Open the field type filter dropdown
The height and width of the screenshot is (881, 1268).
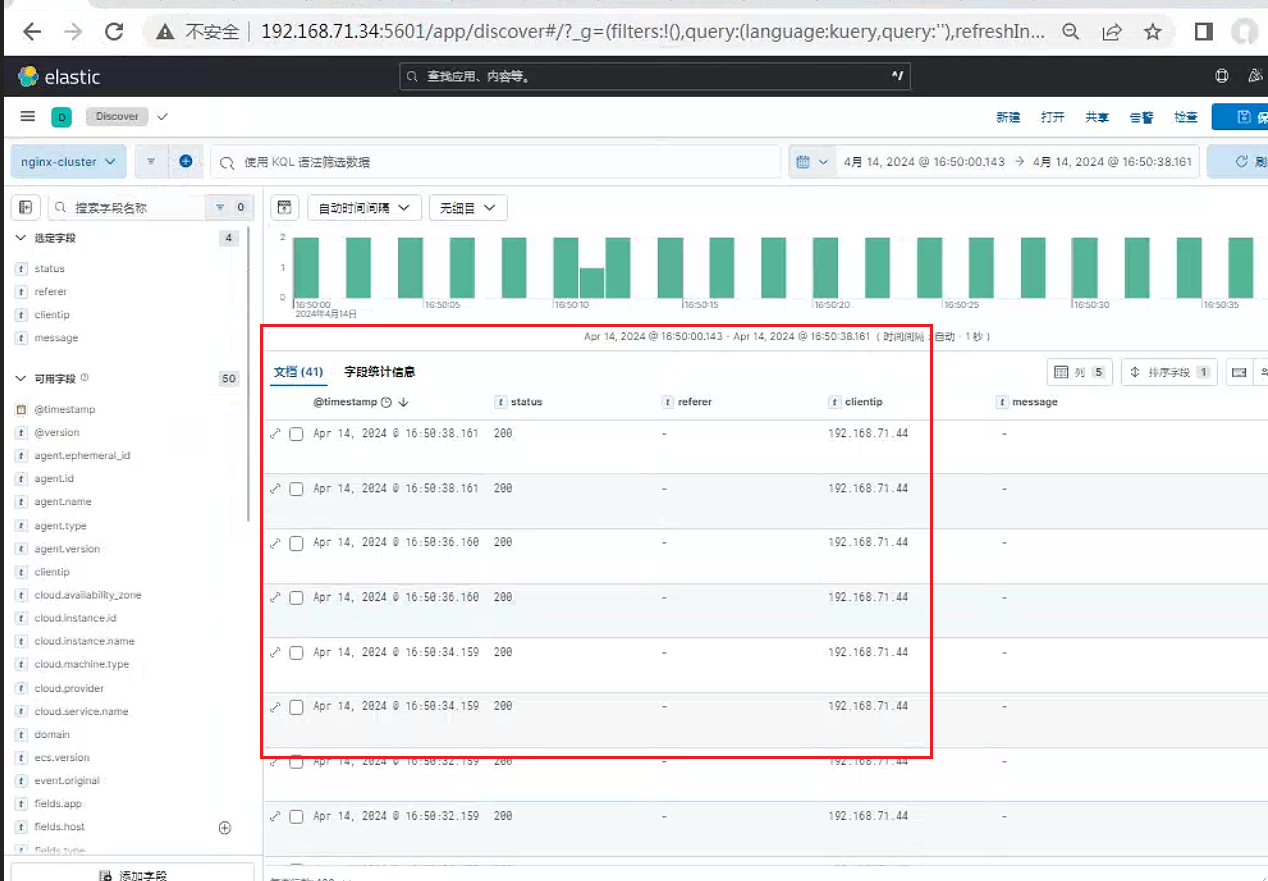click(229, 207)
